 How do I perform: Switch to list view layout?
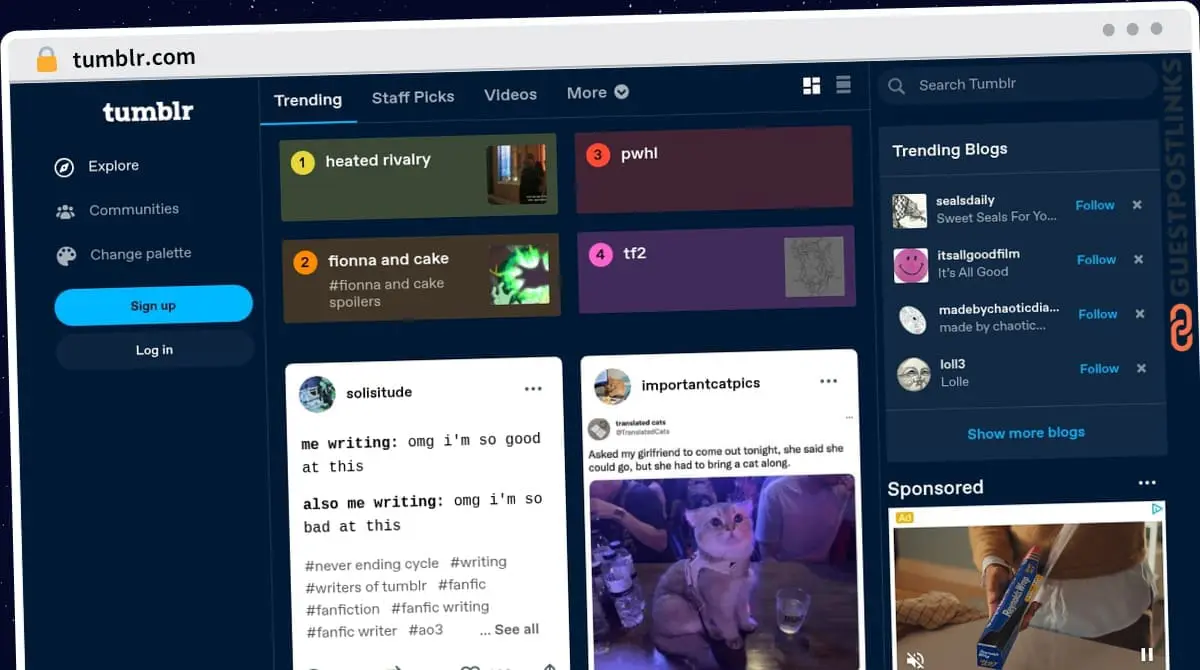(843, 86)
